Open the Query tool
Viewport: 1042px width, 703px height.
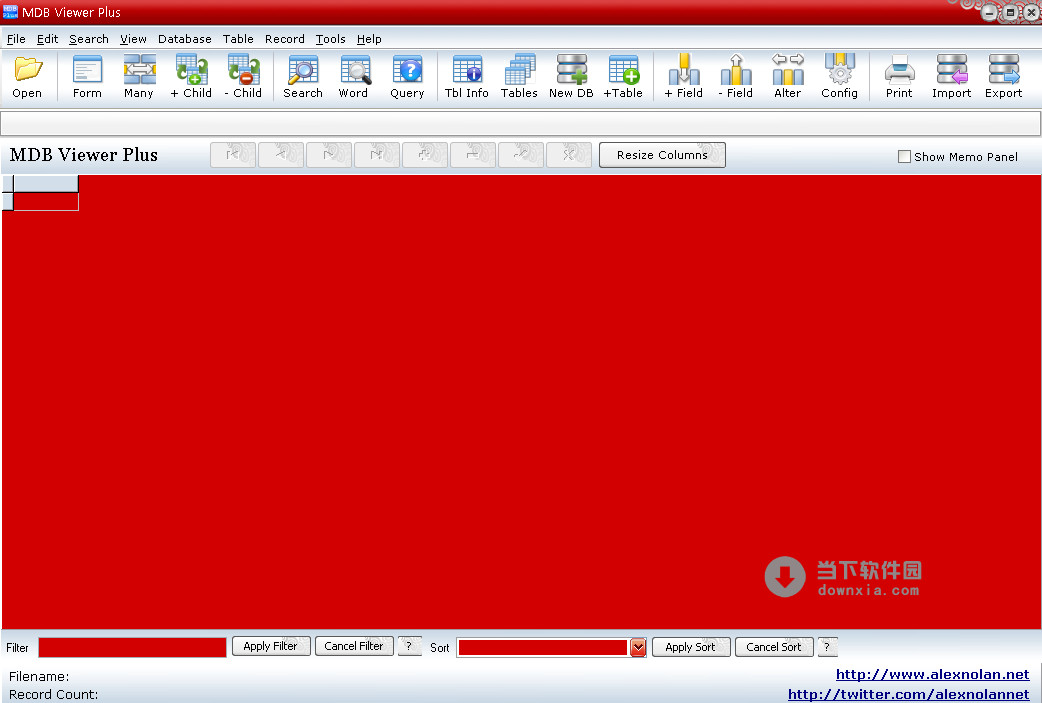click(407, 77)
